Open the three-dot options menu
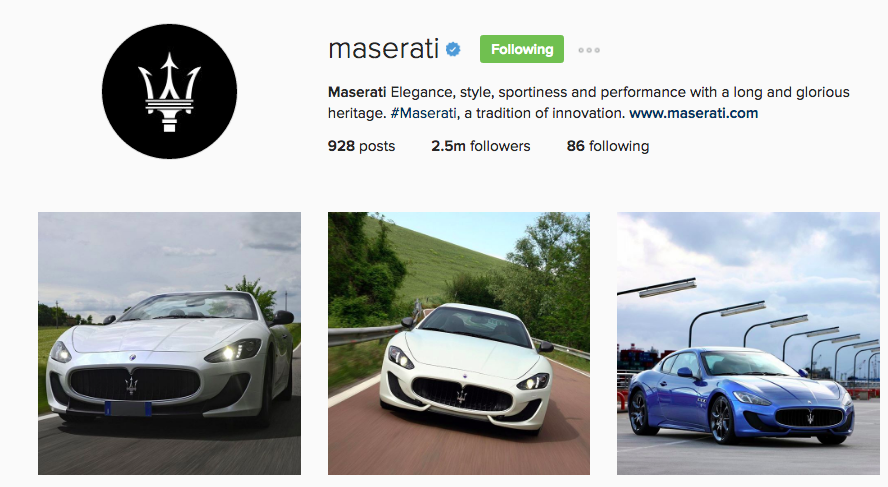Image resolution: width=888 pixels, height=487 pixels. [x=589, y=50]
